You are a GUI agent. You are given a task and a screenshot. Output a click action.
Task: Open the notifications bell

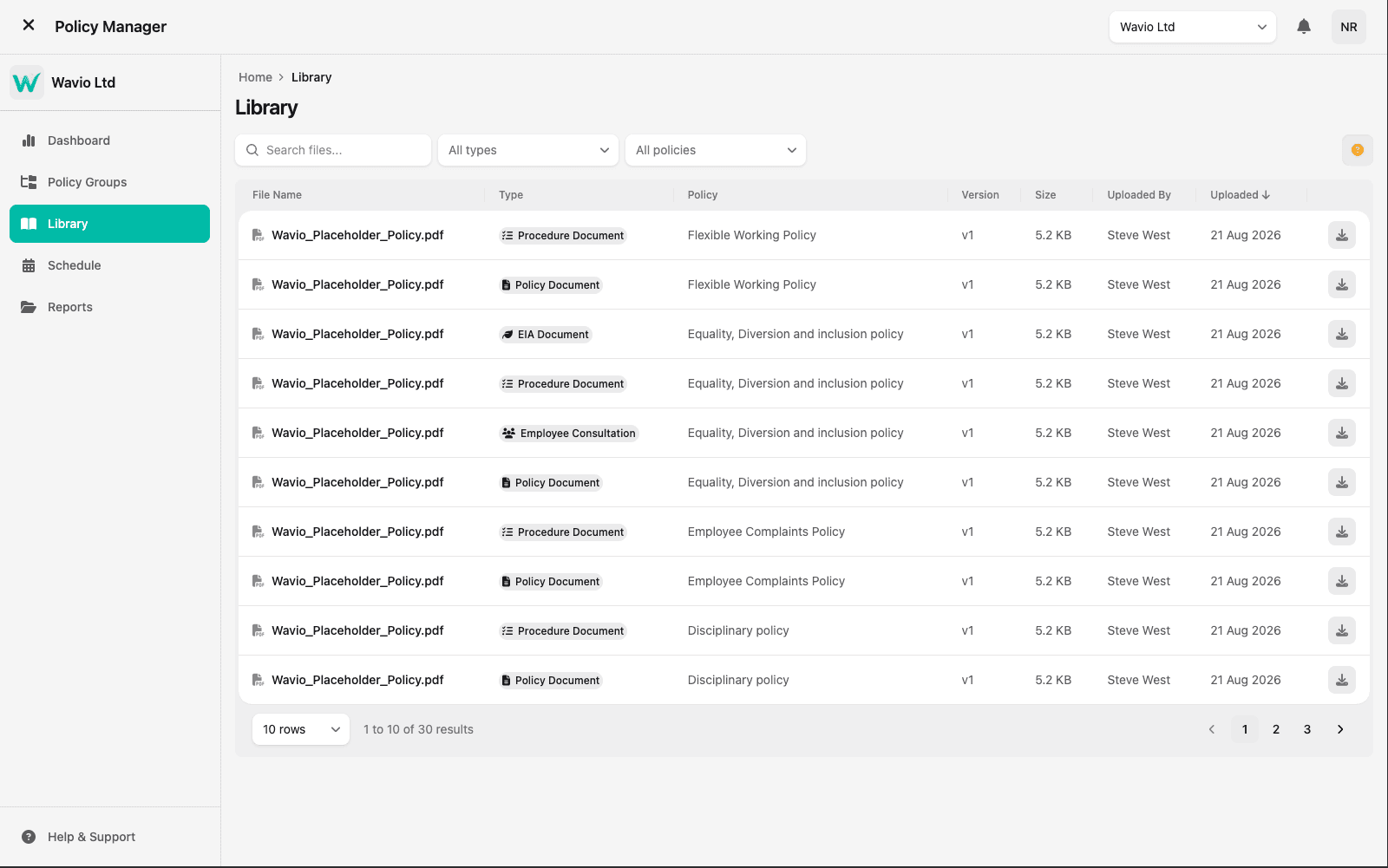point(1304,27)
